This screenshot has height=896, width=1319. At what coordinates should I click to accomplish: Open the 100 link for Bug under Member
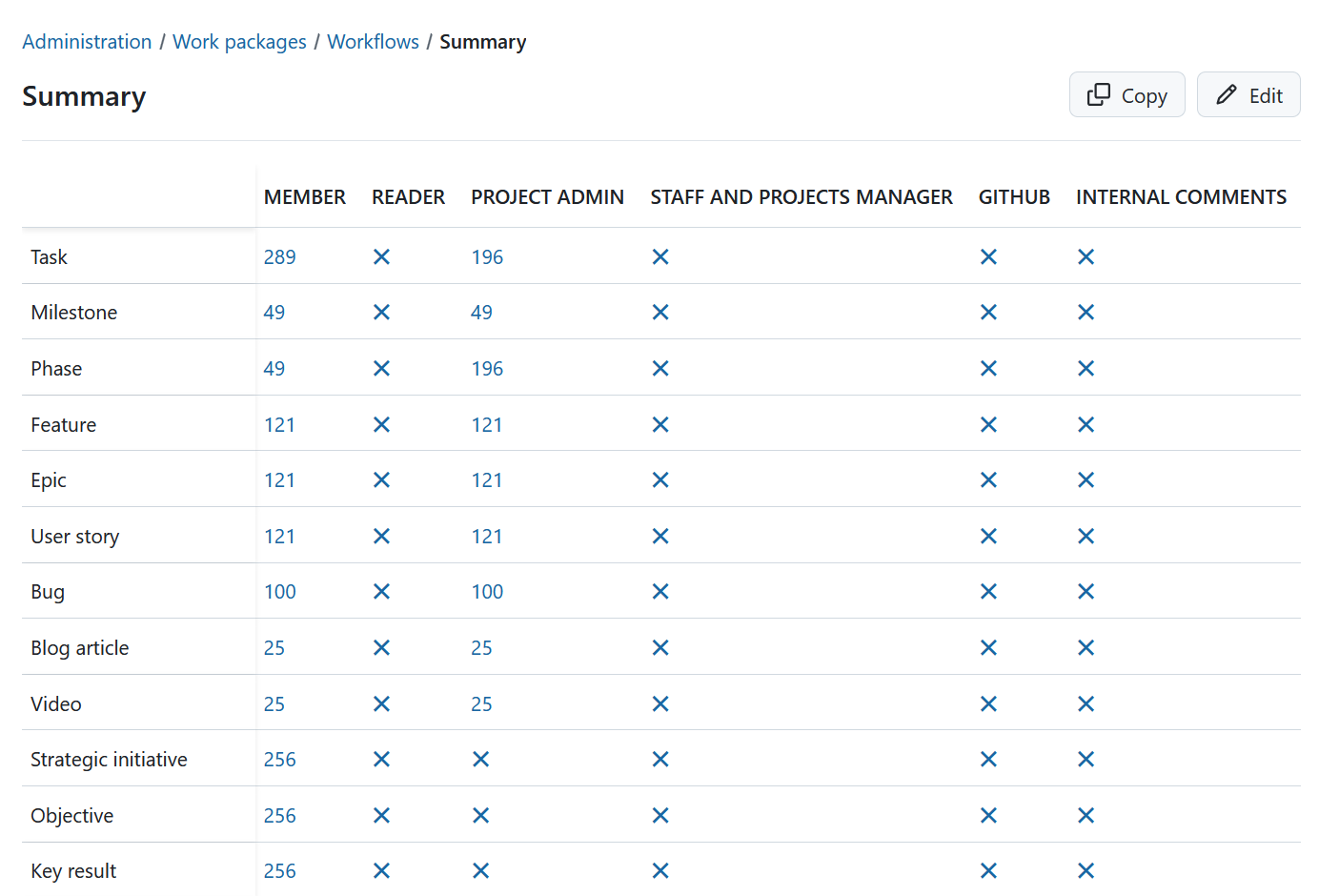coord(279,591)
